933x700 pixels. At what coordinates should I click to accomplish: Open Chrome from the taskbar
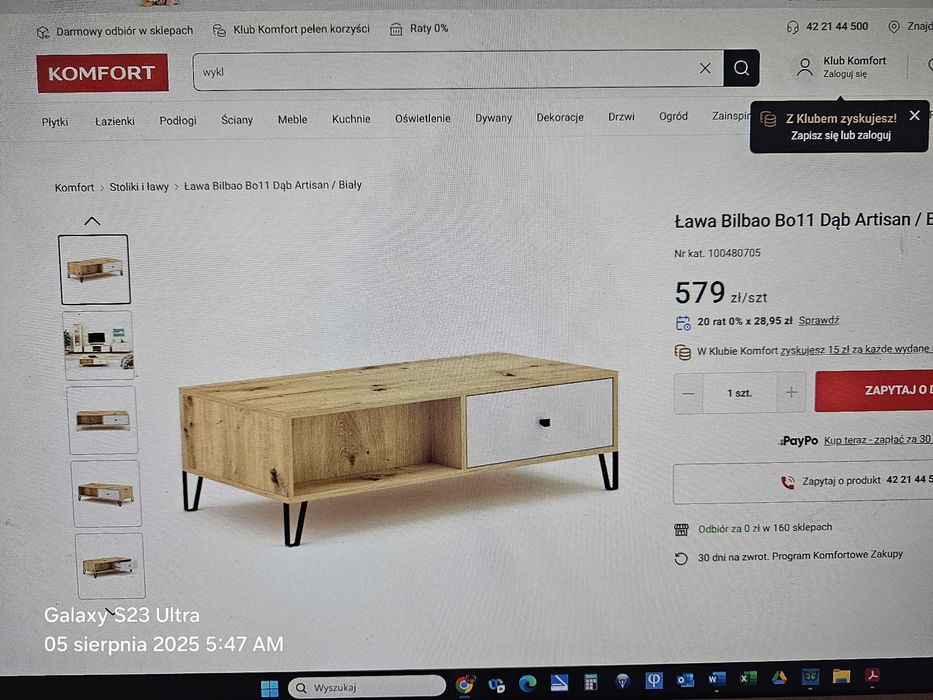tap(465, 685)
